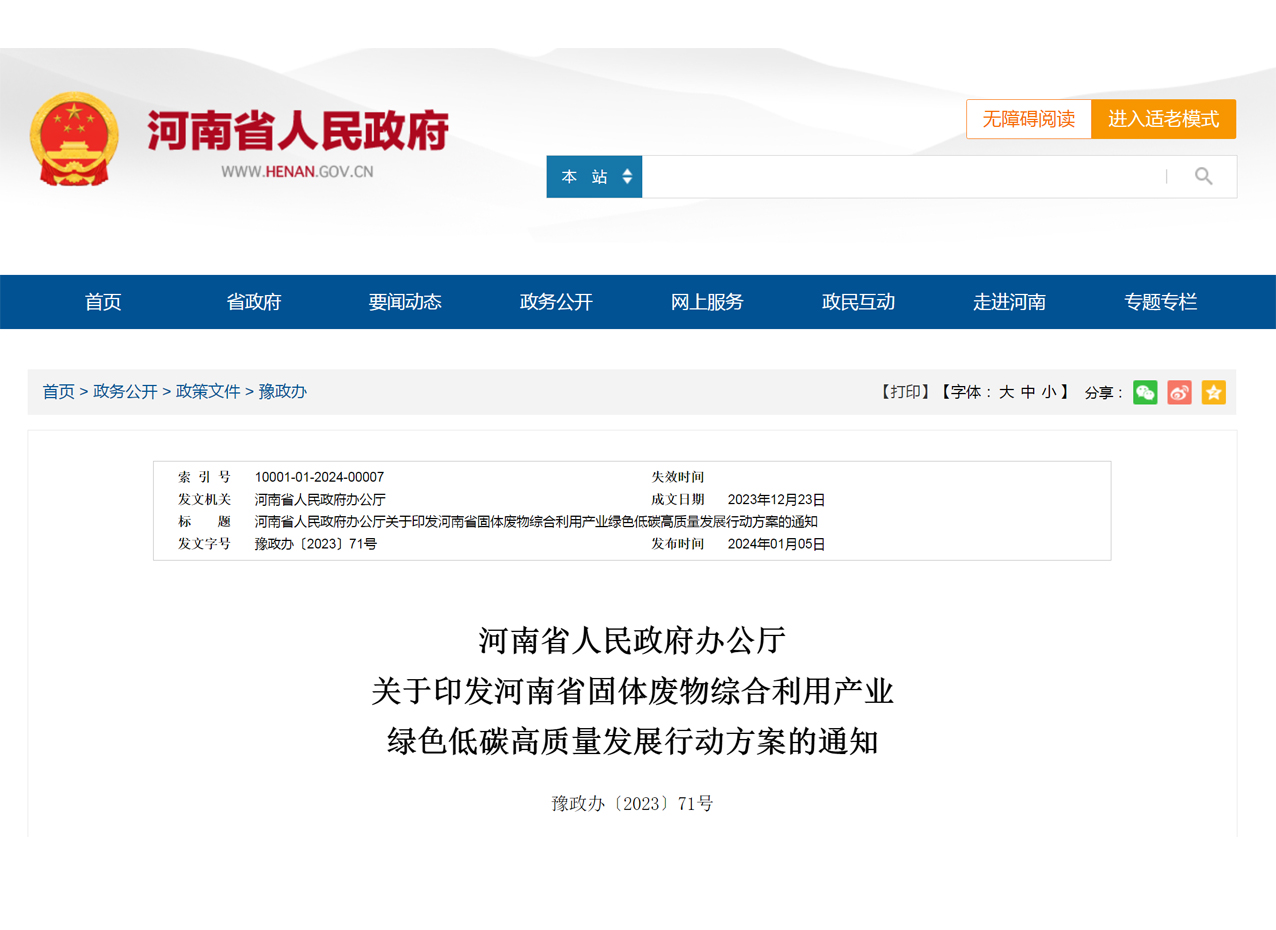1276x930 pixels.
Task: Click the 成文日期 value 2023年12月23日
Action: [776, 499]
